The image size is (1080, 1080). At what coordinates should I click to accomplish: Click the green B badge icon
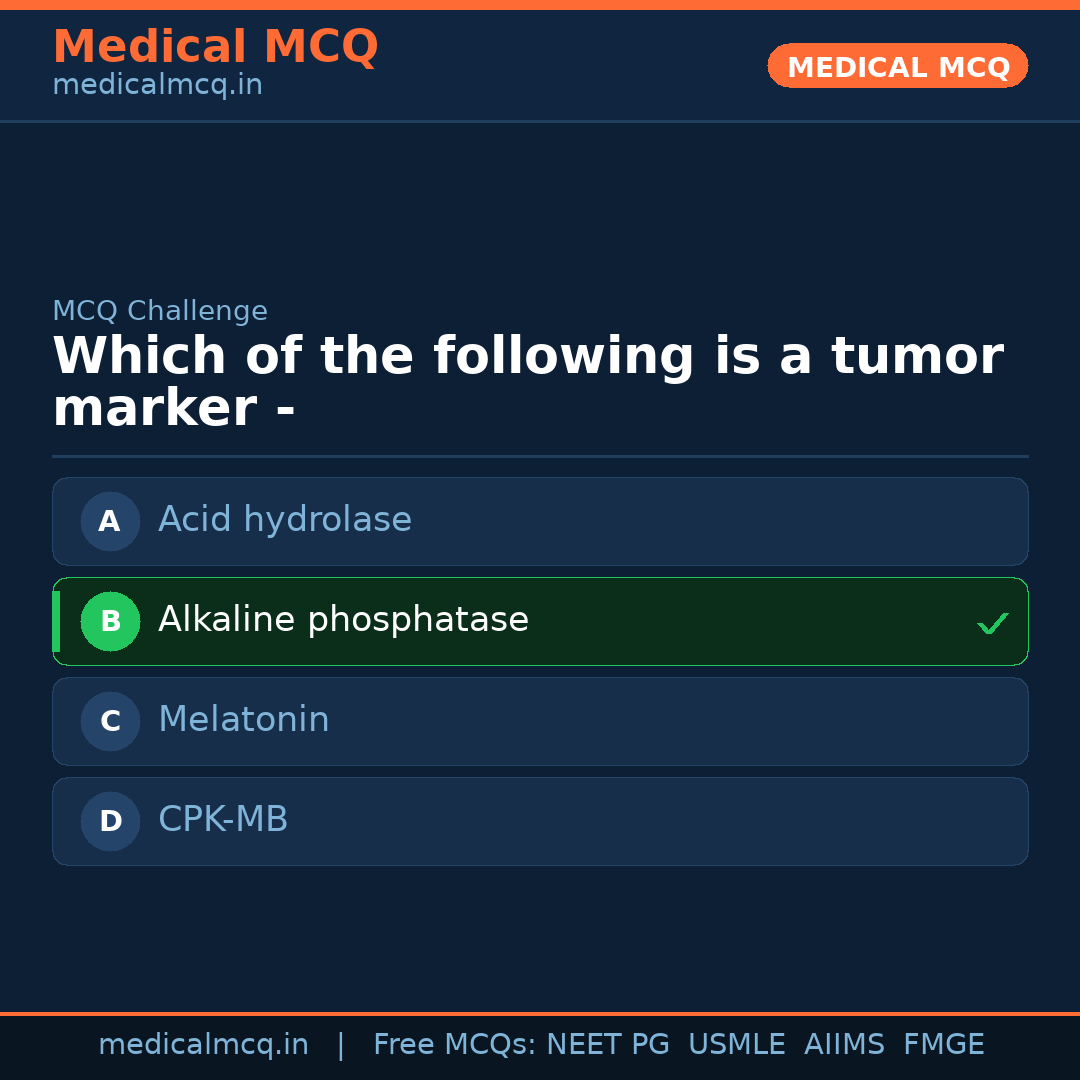pyautogui.click(x=110, y=621)
